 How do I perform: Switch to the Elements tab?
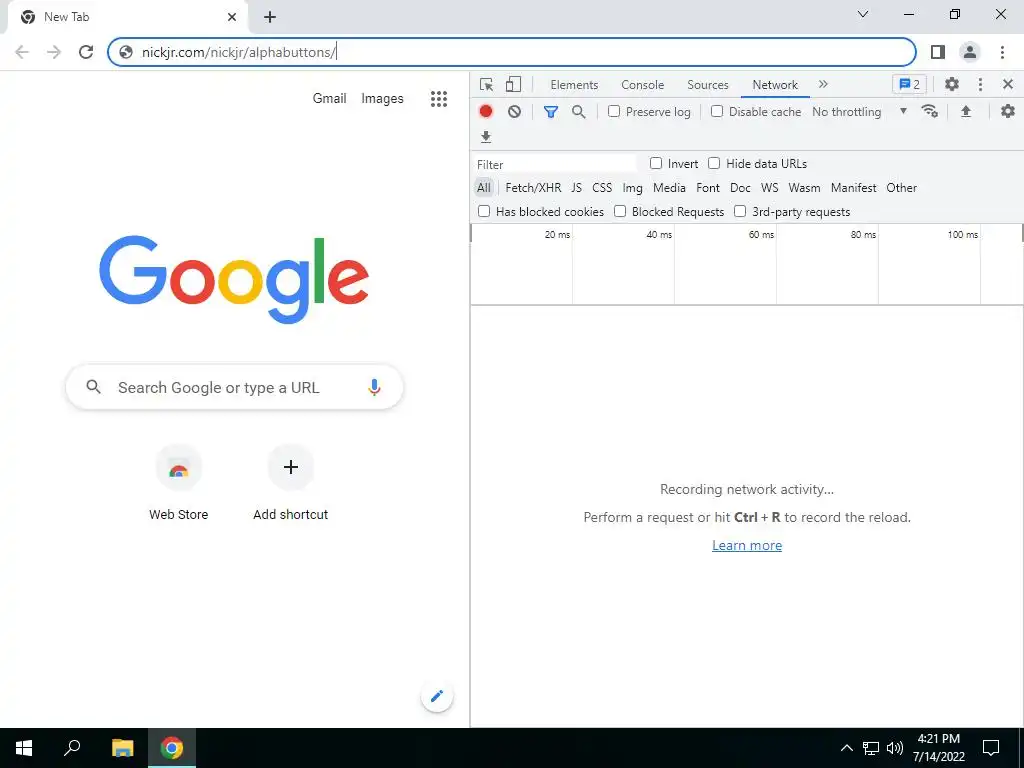pyautogui.click(x=574, y=85)
